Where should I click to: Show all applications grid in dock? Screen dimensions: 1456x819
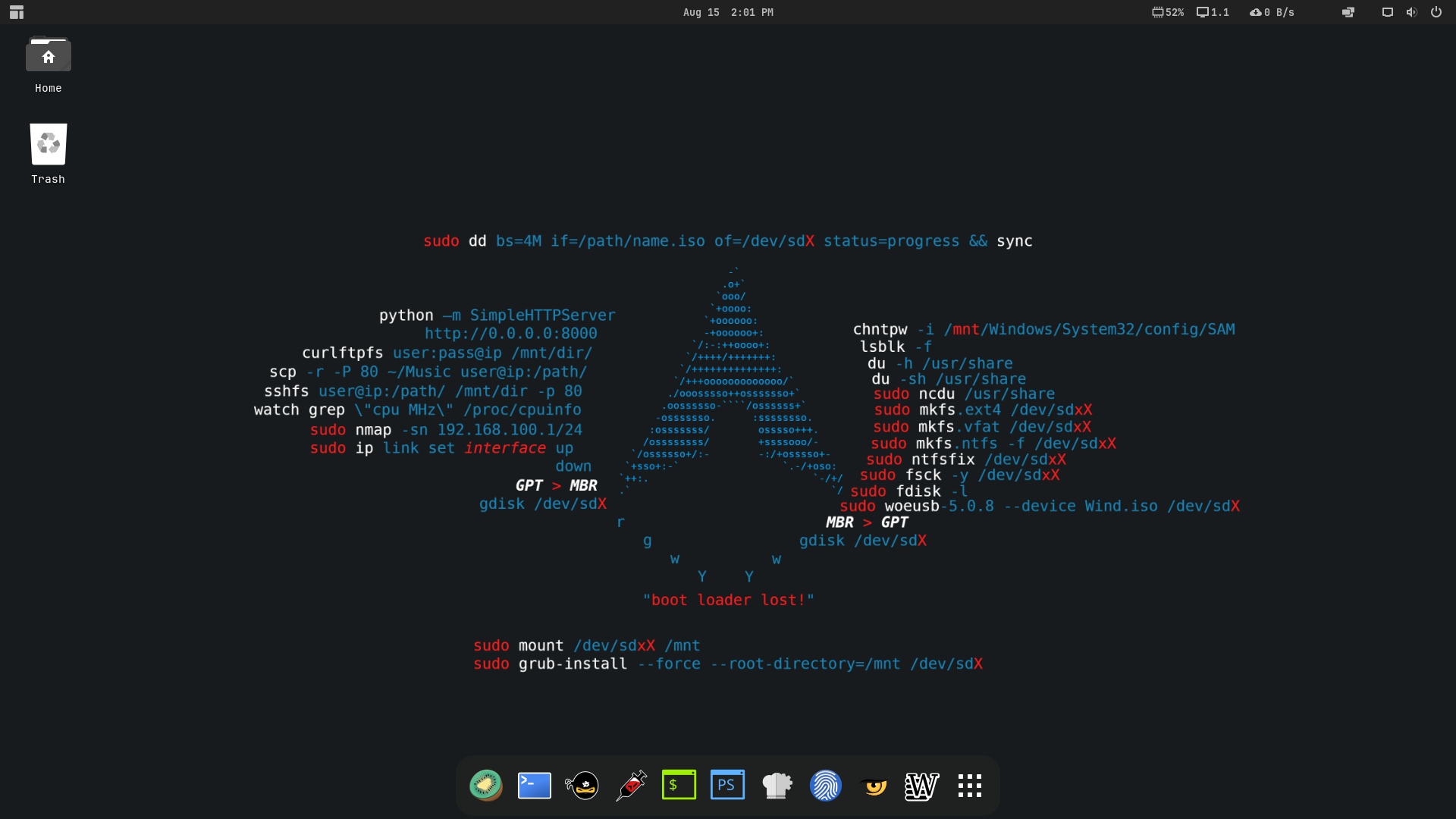[970, 786]
